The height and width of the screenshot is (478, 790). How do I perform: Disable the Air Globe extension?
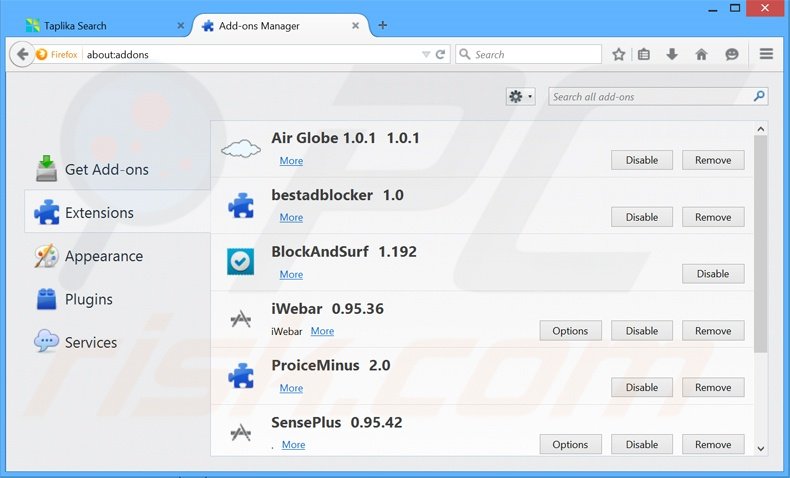pos(642,160)
